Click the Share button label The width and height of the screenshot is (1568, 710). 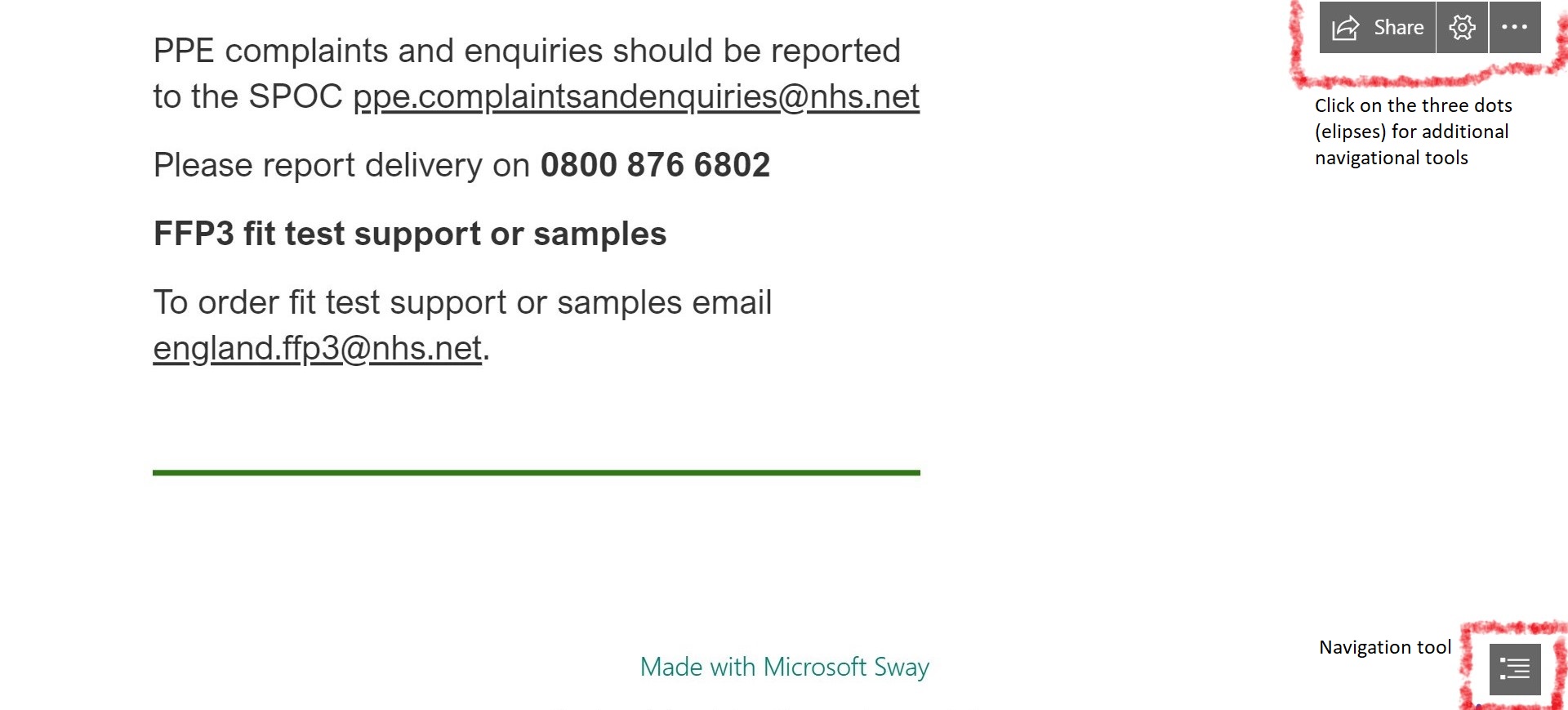coord(1398,28)
